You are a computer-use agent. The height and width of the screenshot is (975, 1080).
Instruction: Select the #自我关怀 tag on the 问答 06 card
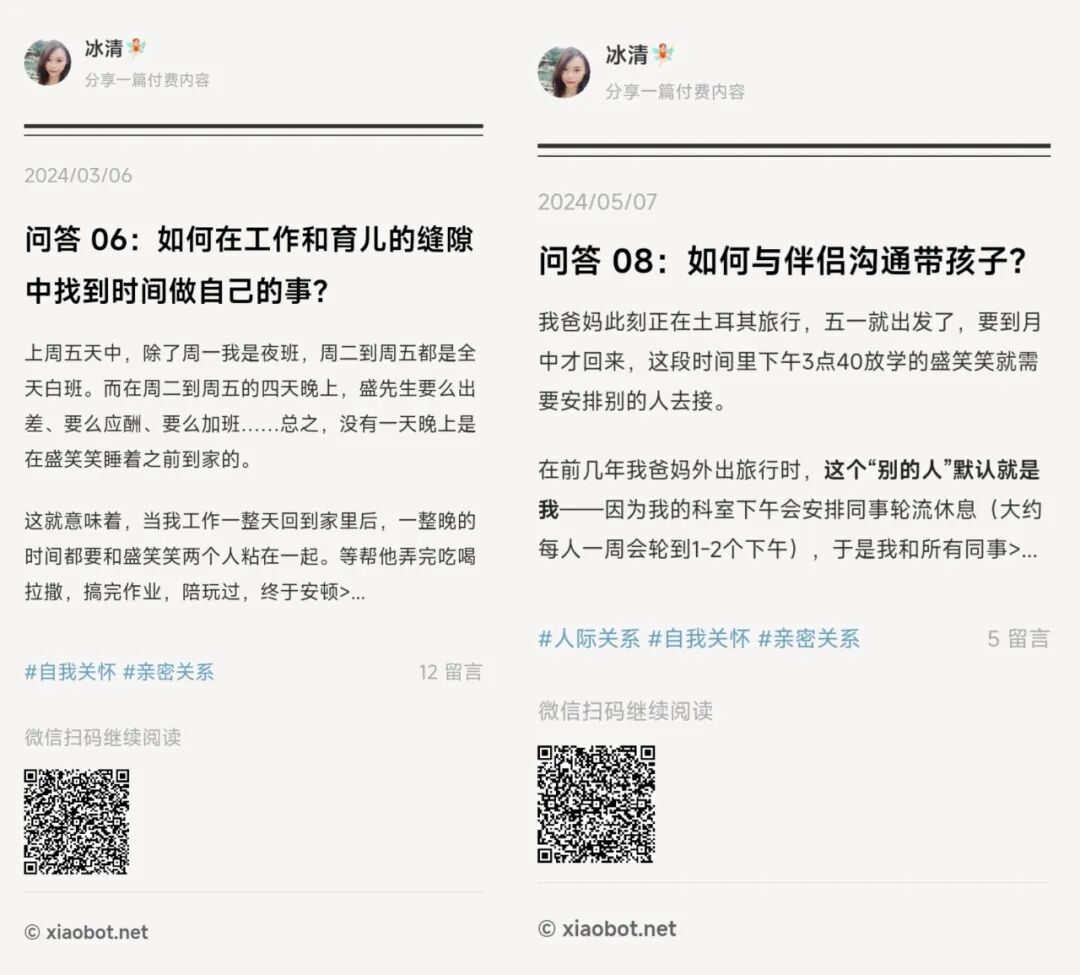71,672
